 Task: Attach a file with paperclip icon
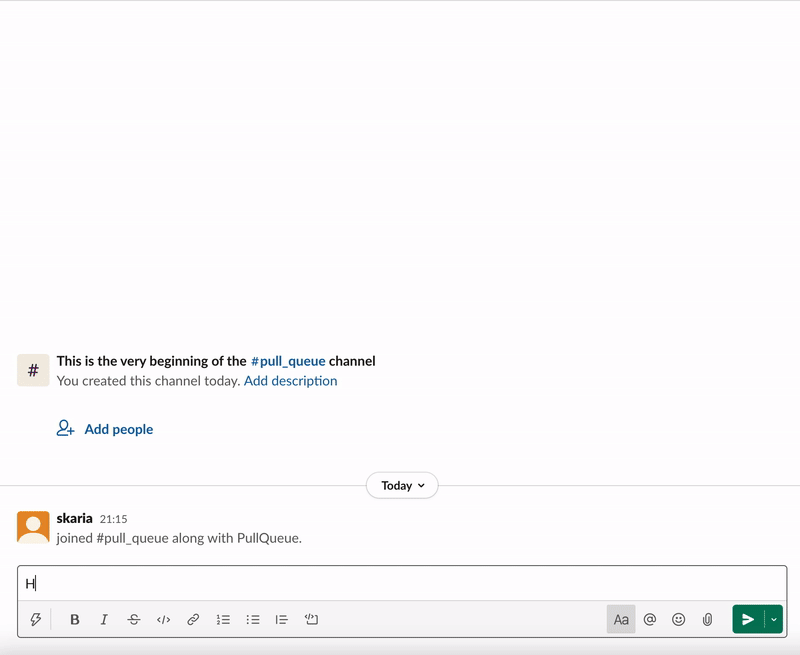coord(707,620)
